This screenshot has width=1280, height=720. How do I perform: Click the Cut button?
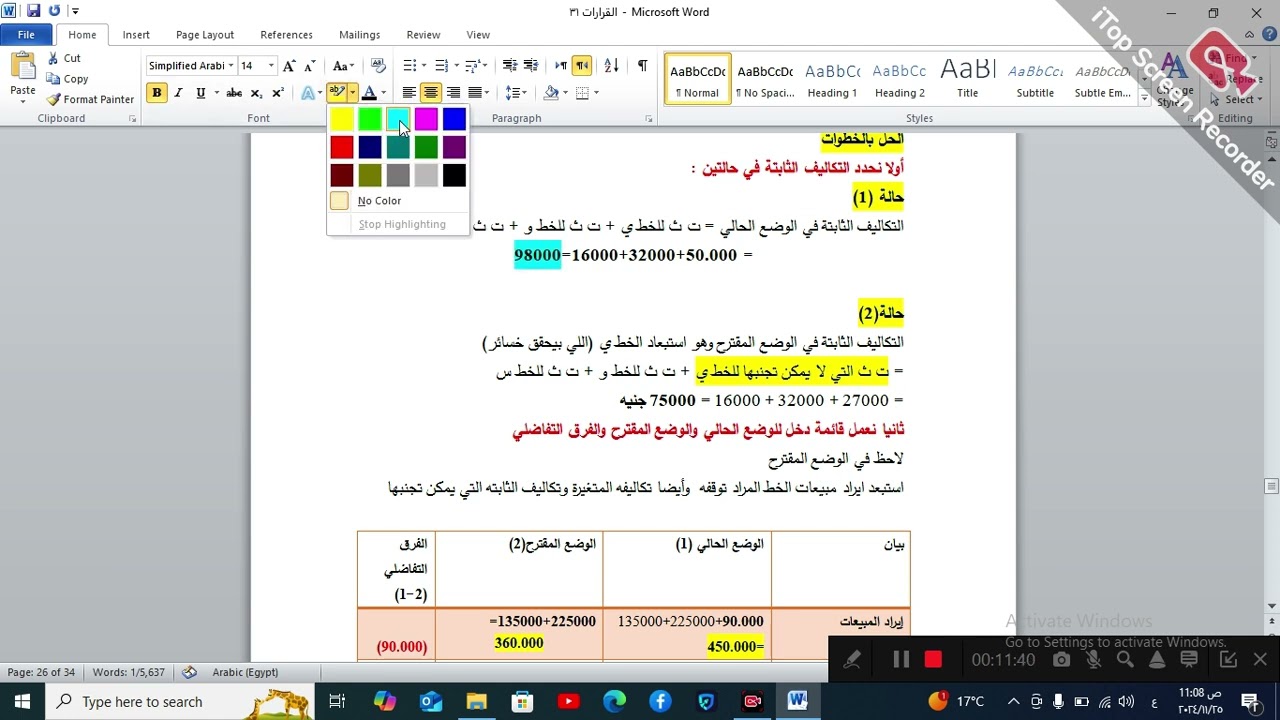[64, 58]
